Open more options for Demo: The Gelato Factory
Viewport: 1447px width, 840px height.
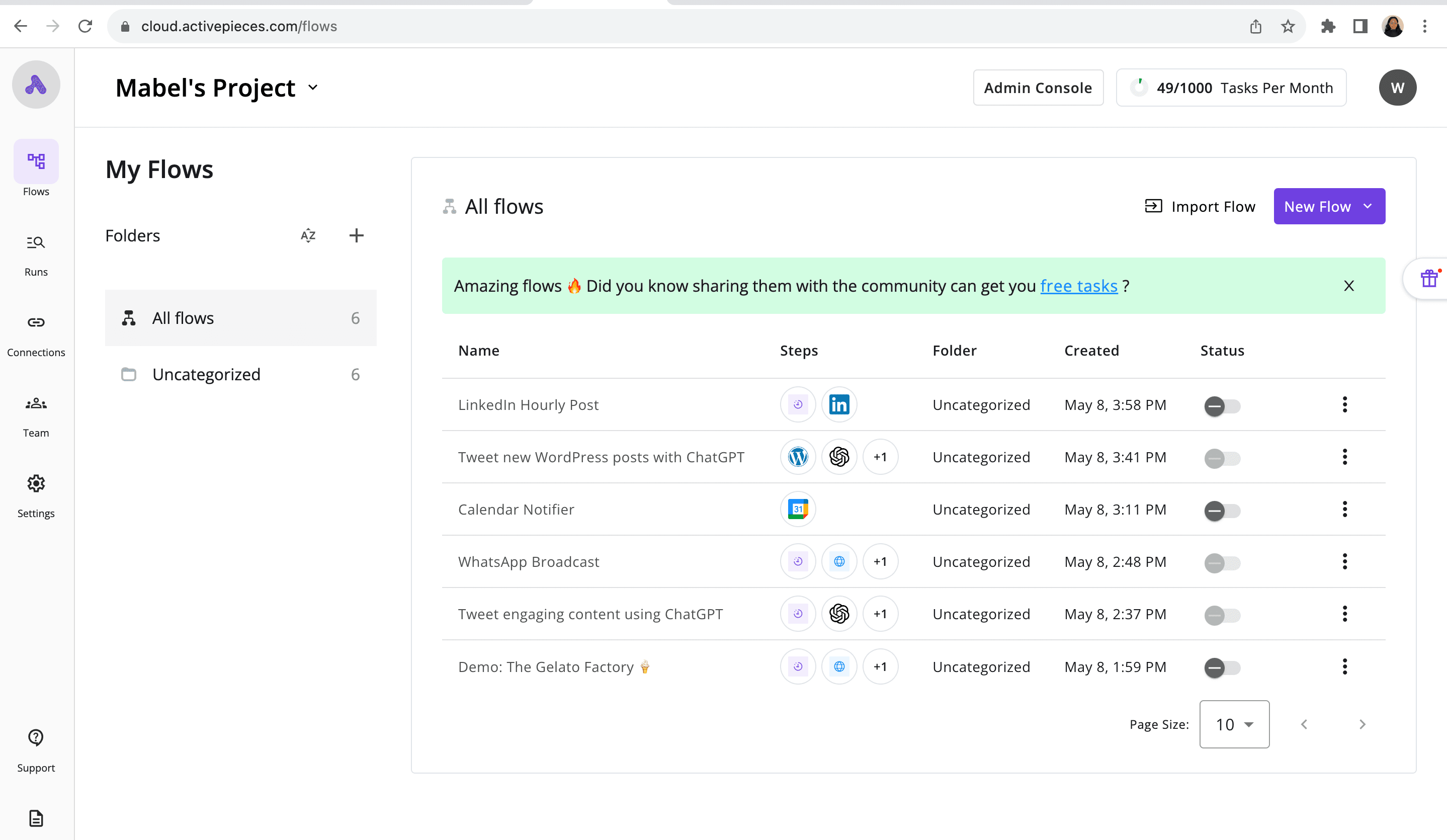(x=1345, y=666)
